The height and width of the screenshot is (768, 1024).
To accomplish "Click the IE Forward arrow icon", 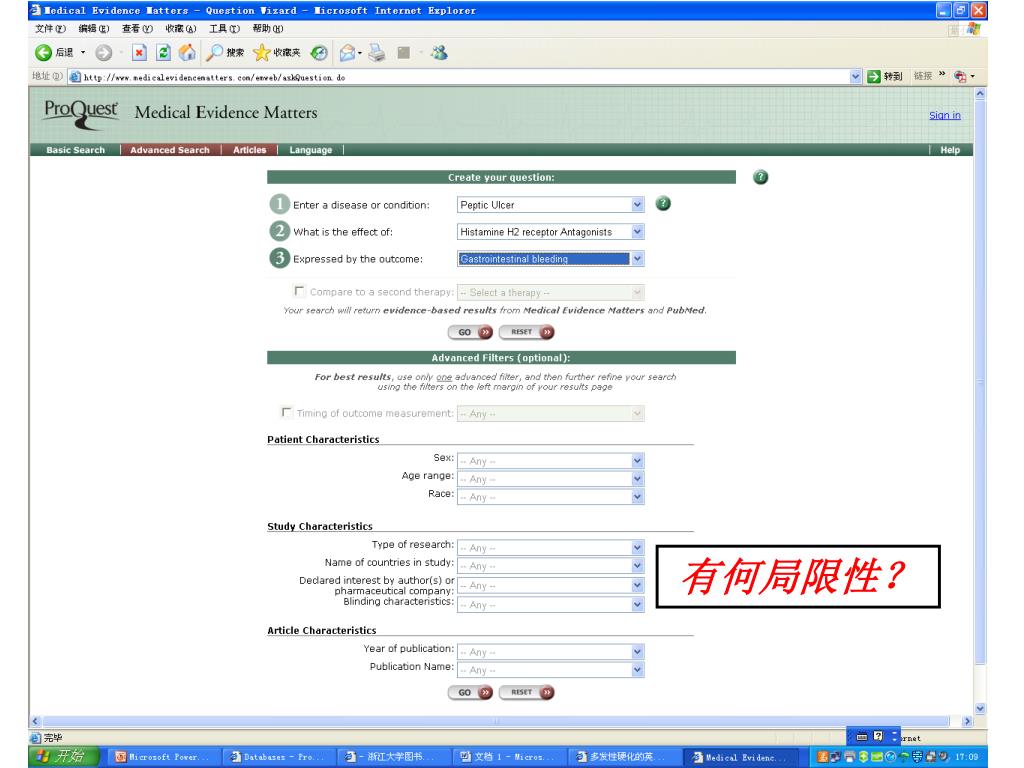I will click(x=103, y=53).
